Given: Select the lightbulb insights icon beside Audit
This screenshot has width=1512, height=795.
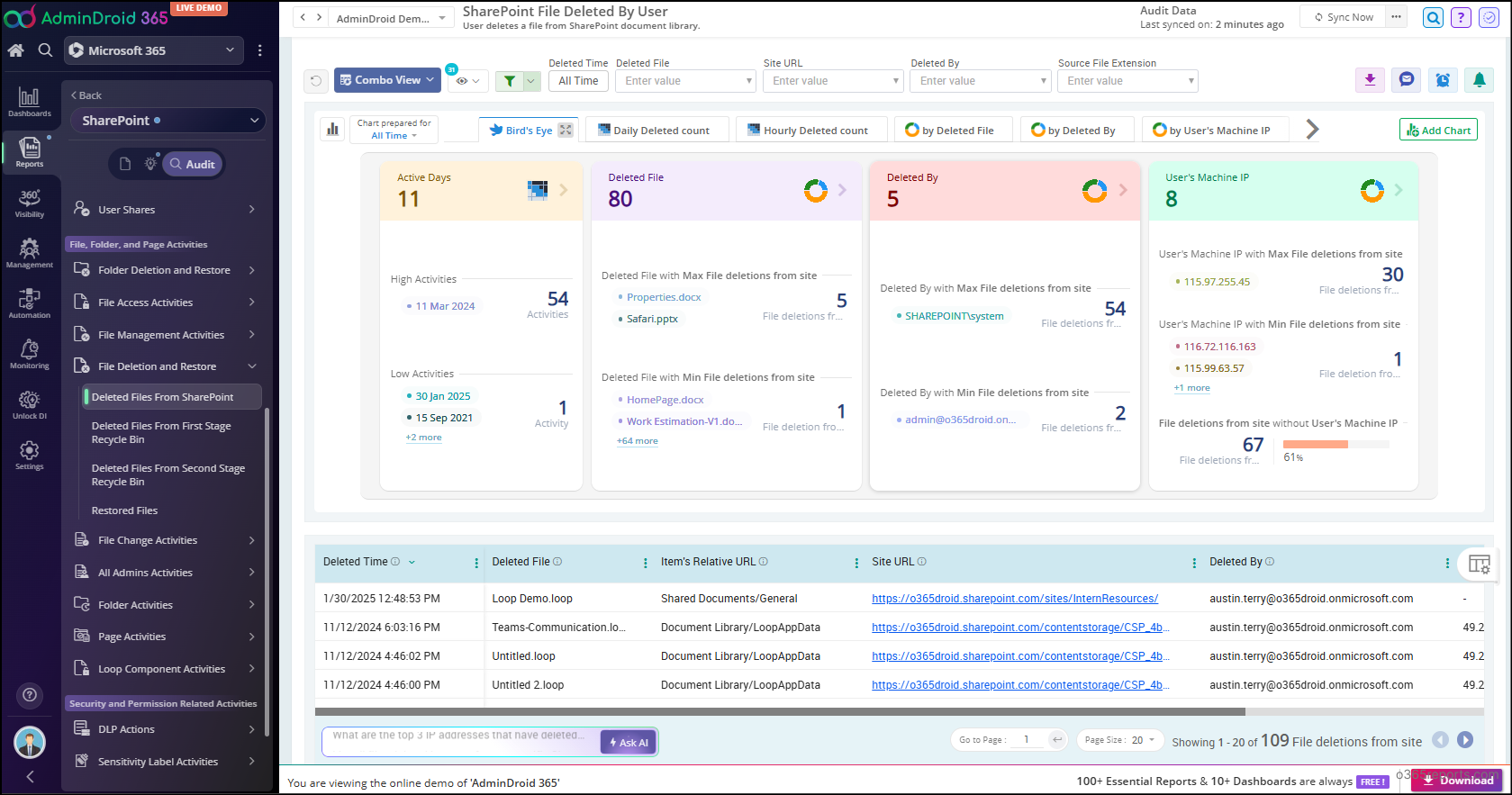Looking at the screenshot, I should [151, 164].
